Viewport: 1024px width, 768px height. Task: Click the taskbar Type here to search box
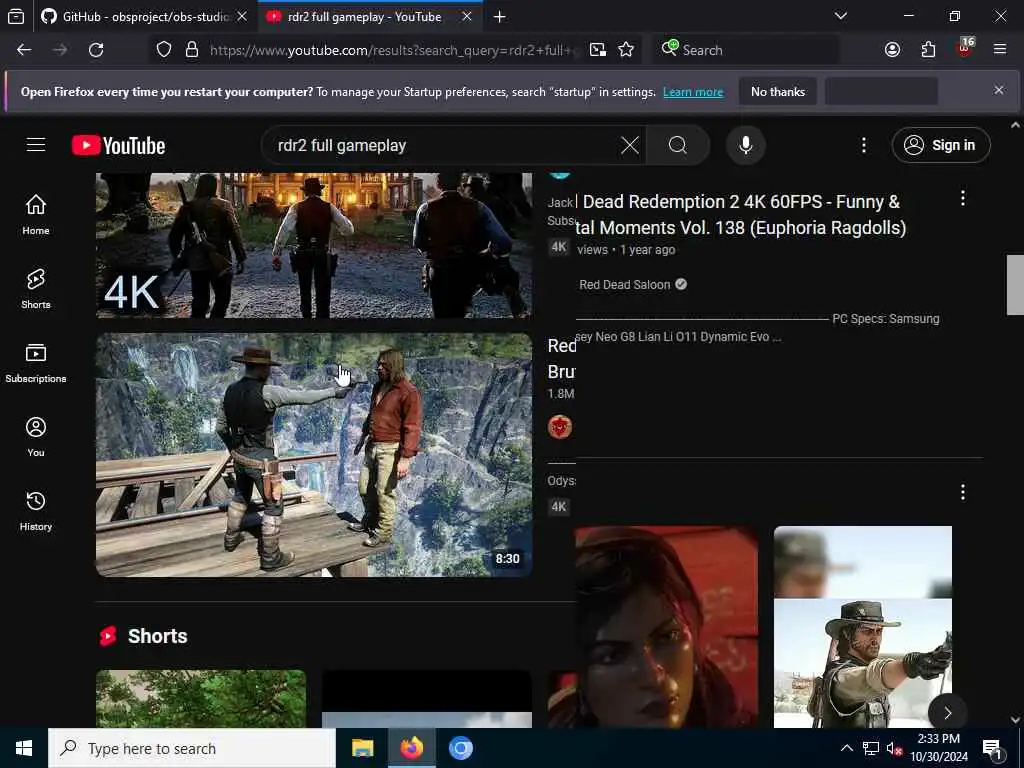pyautogui.click(x=192, y=748)
